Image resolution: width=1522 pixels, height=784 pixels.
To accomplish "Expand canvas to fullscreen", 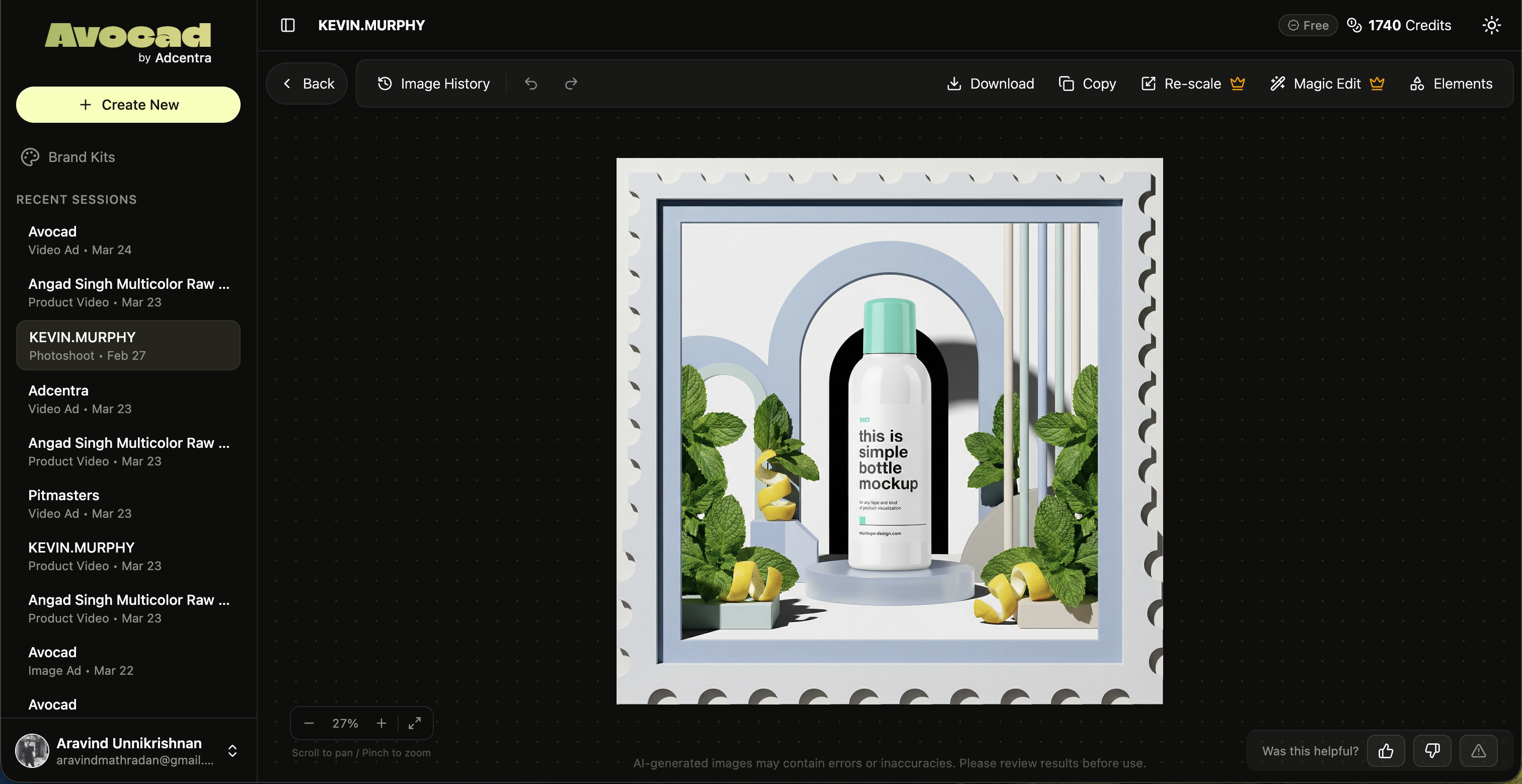I will [415, 723].
